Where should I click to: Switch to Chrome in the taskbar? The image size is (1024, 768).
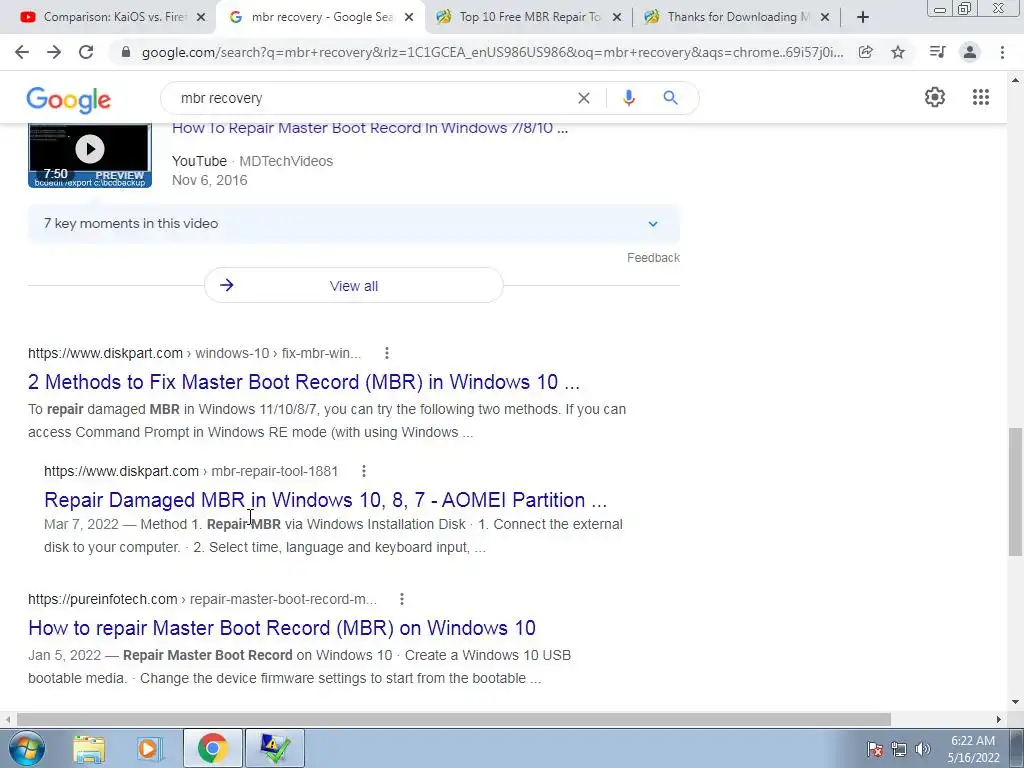213,748
